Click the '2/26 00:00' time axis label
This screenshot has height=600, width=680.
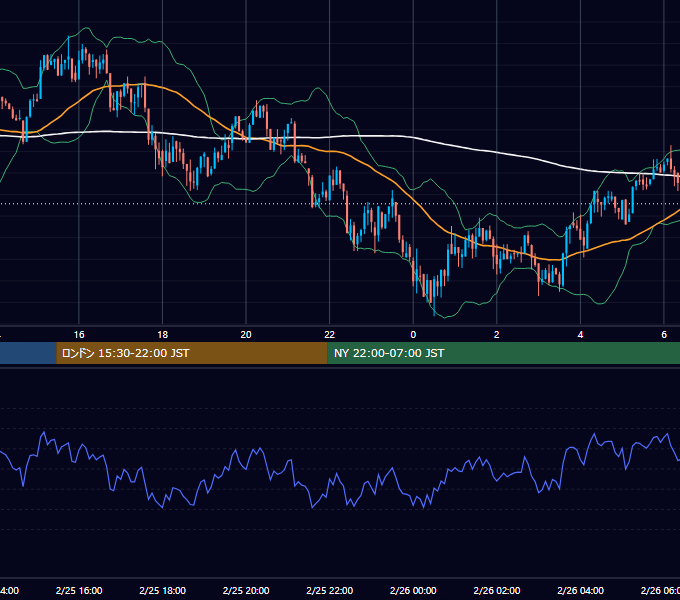413,590
